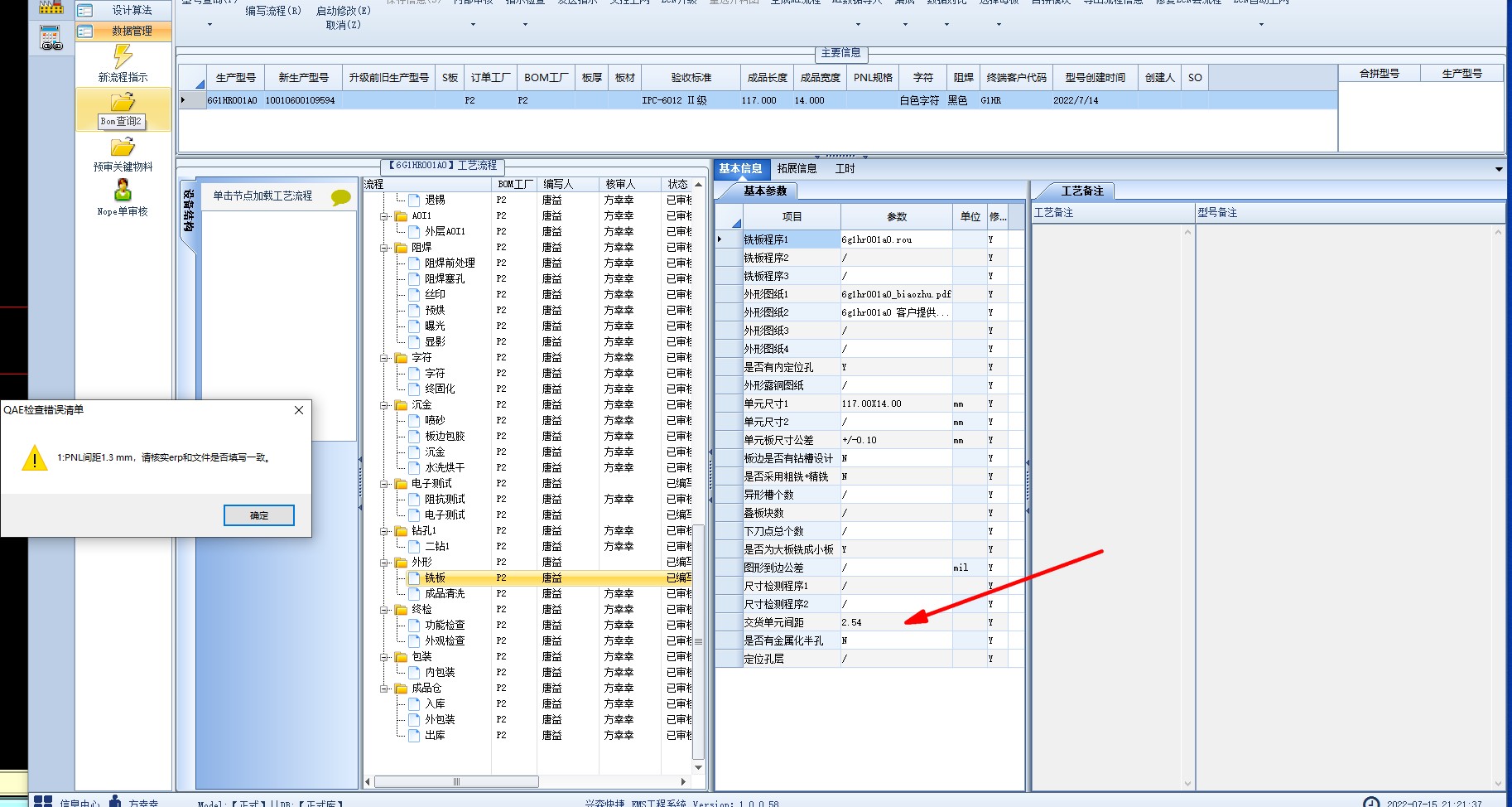Switch to the 基本信息 tab
1512x807 pixels.
[x=740, y=168]
